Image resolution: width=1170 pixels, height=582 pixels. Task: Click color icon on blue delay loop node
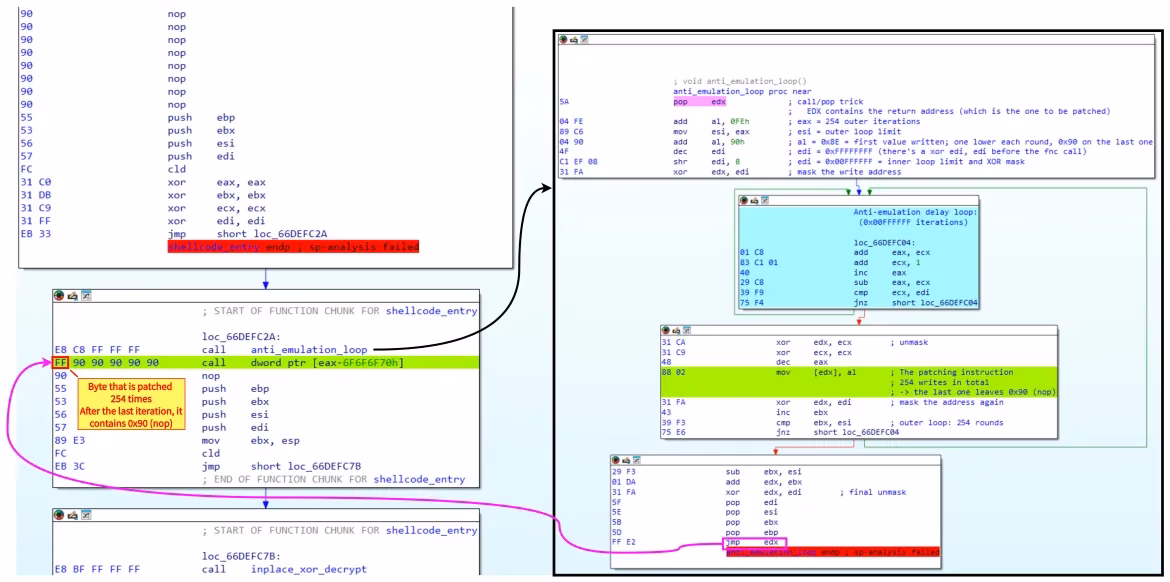(x=744, y=201)
